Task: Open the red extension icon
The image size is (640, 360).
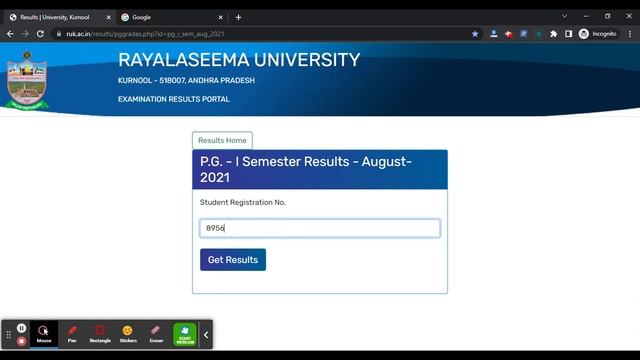Action: pyautogui.click(x=509, y=34)
